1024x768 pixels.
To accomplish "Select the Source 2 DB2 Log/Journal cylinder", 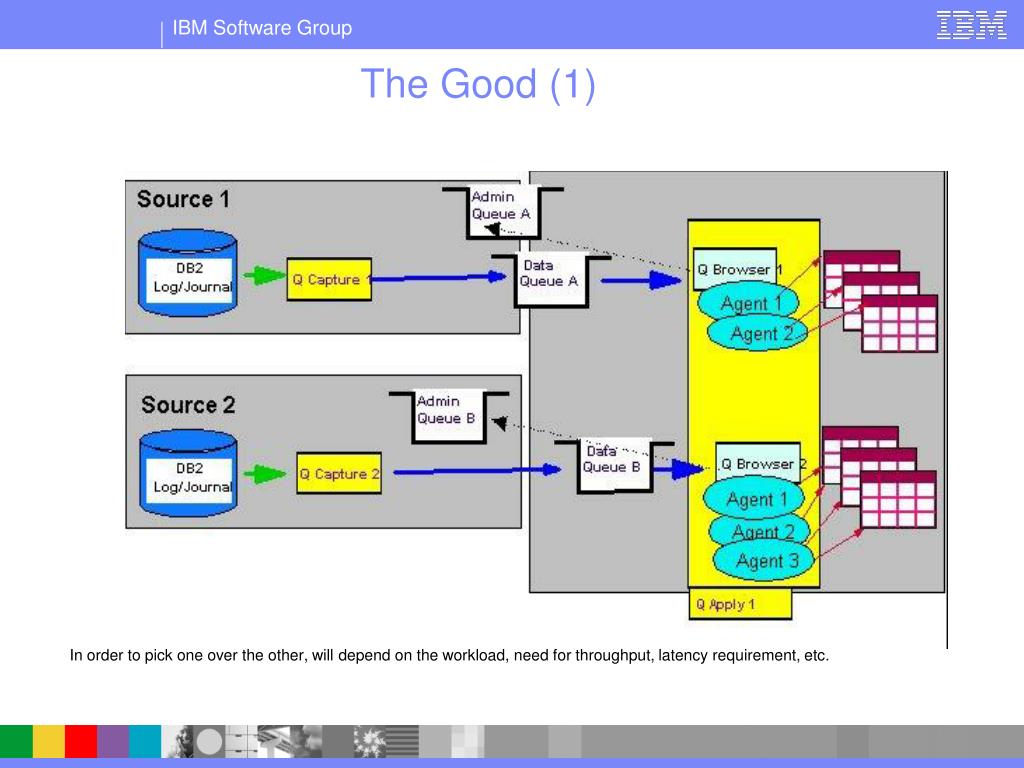I will tap(188, 473).
